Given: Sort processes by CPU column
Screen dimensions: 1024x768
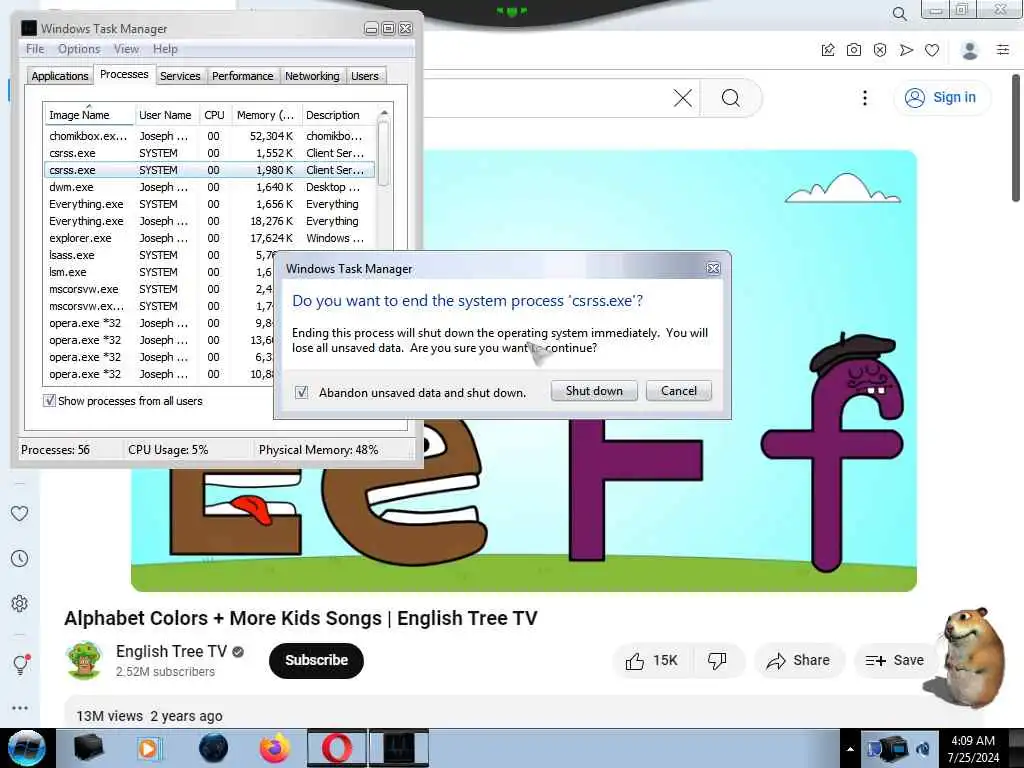Looking at the screenshot, I should (x=214, y=115).
